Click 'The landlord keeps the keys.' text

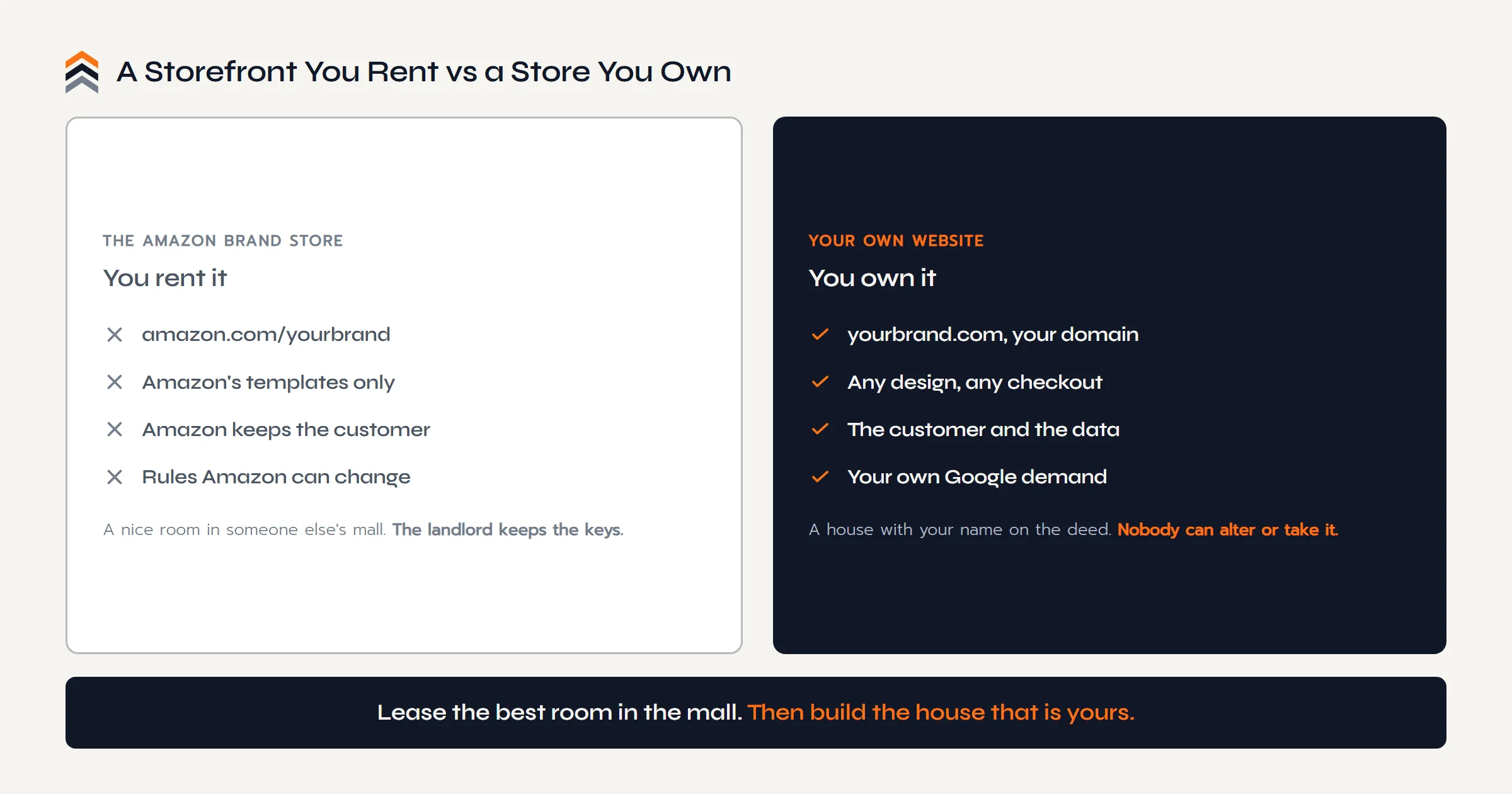[x=508, y=529]
